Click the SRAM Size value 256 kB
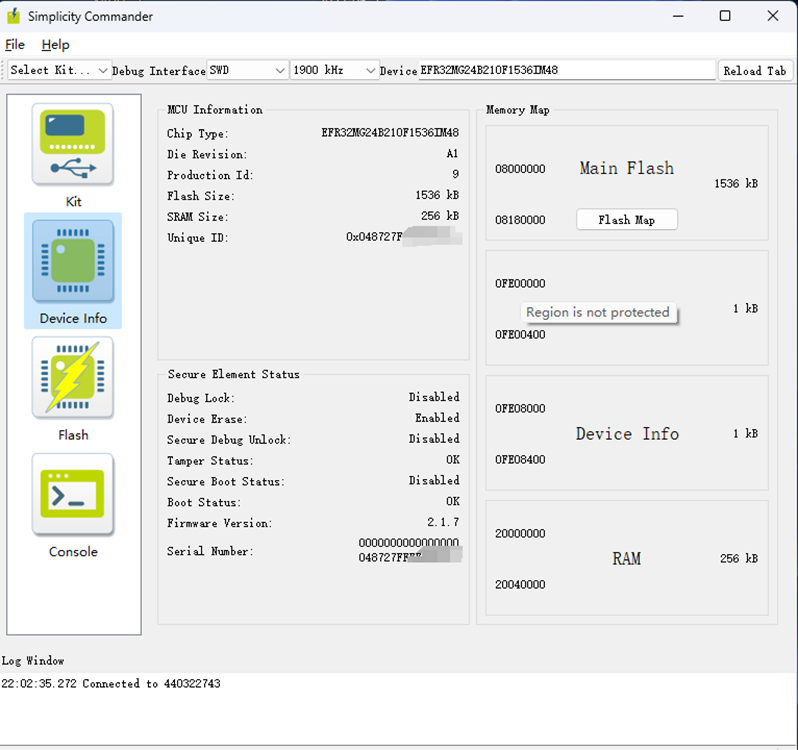 click(x=440, y=216)
